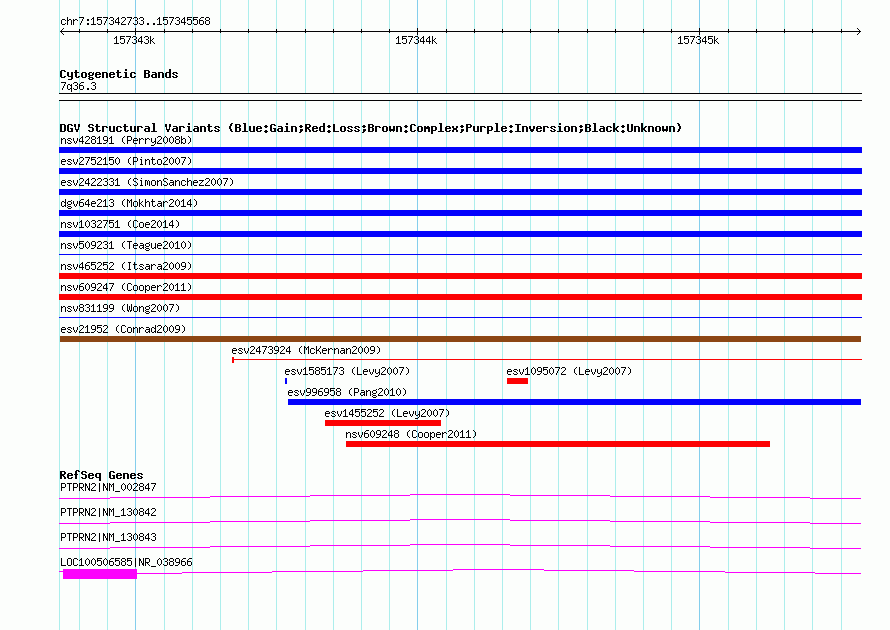
Task: Open variant label nsv509231 (Teague2010)
Action: (126, 245)
